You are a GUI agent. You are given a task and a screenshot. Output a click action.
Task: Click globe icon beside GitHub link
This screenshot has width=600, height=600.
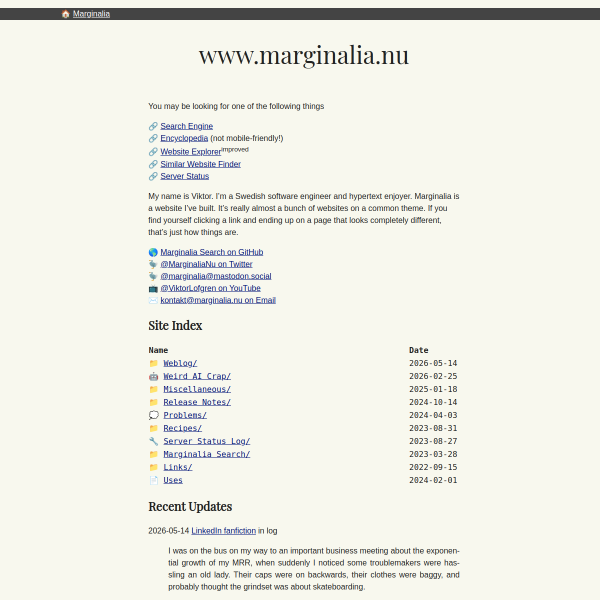tap(153, 252)
